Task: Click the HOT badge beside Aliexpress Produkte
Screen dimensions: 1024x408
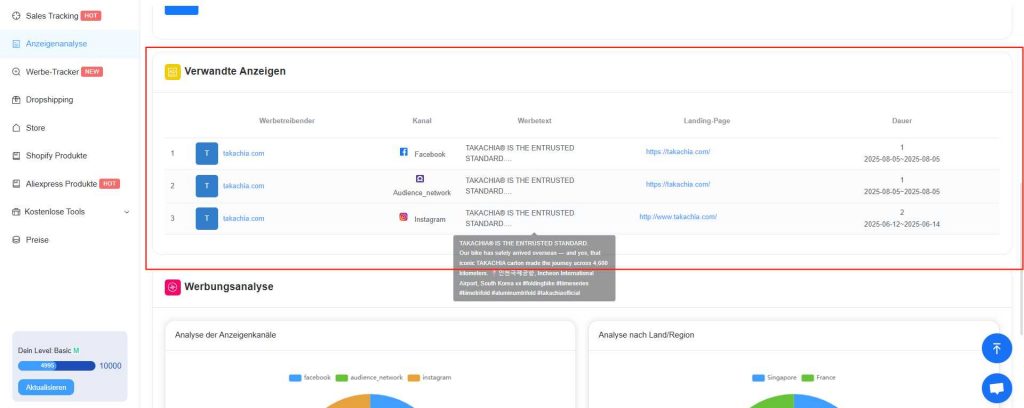Action: (110, 183)
